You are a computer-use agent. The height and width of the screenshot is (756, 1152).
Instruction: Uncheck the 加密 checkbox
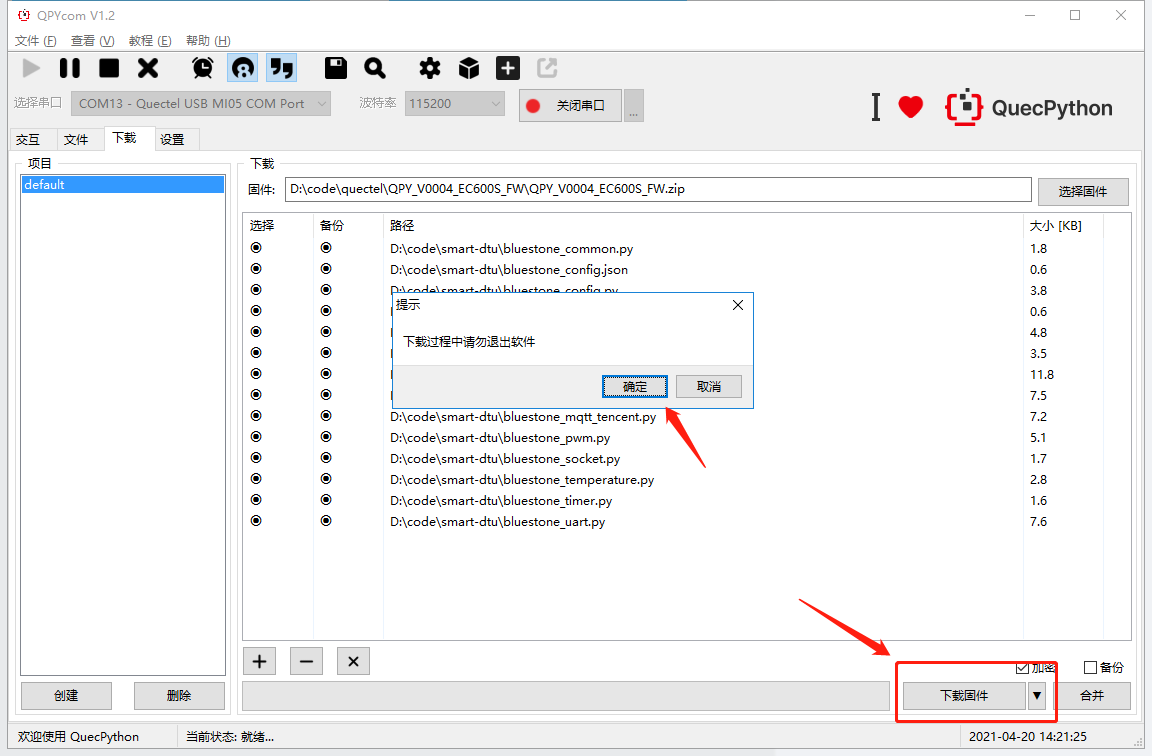click(x=1022, y=667)
